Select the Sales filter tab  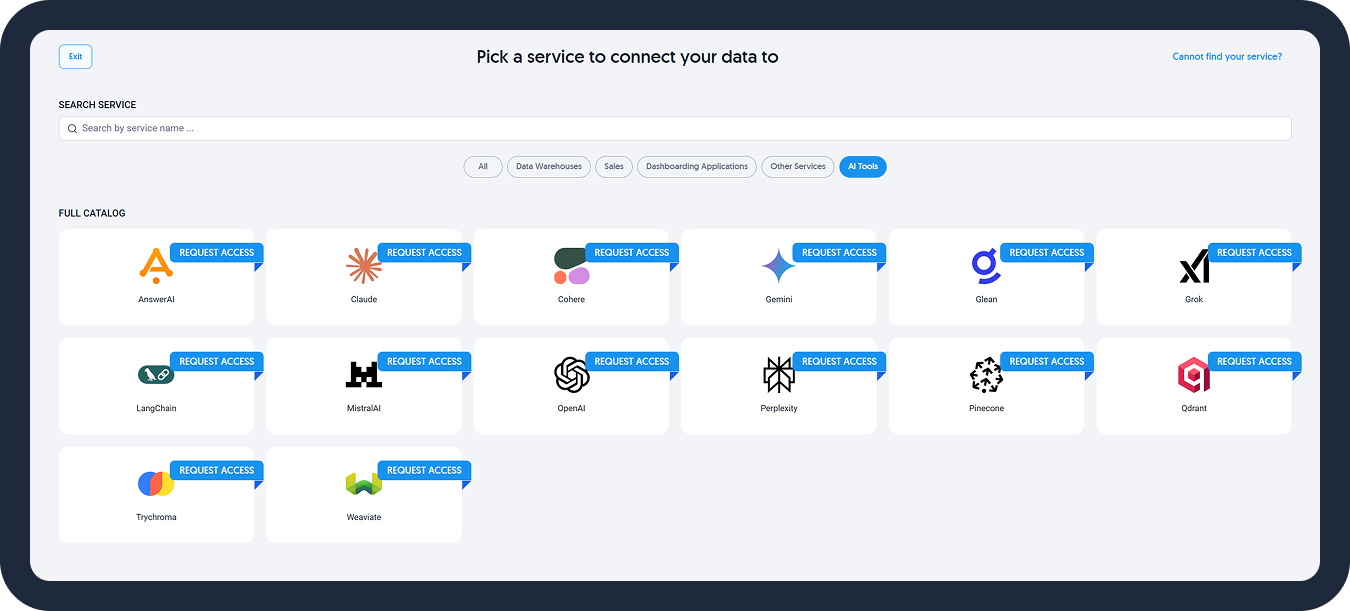614,167
